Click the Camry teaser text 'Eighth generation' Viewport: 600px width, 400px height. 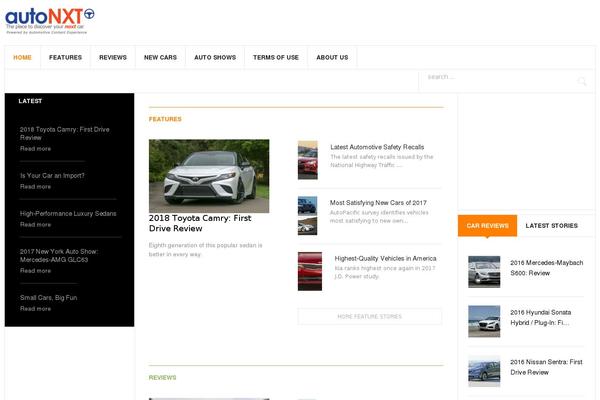[x=205, y=250]
